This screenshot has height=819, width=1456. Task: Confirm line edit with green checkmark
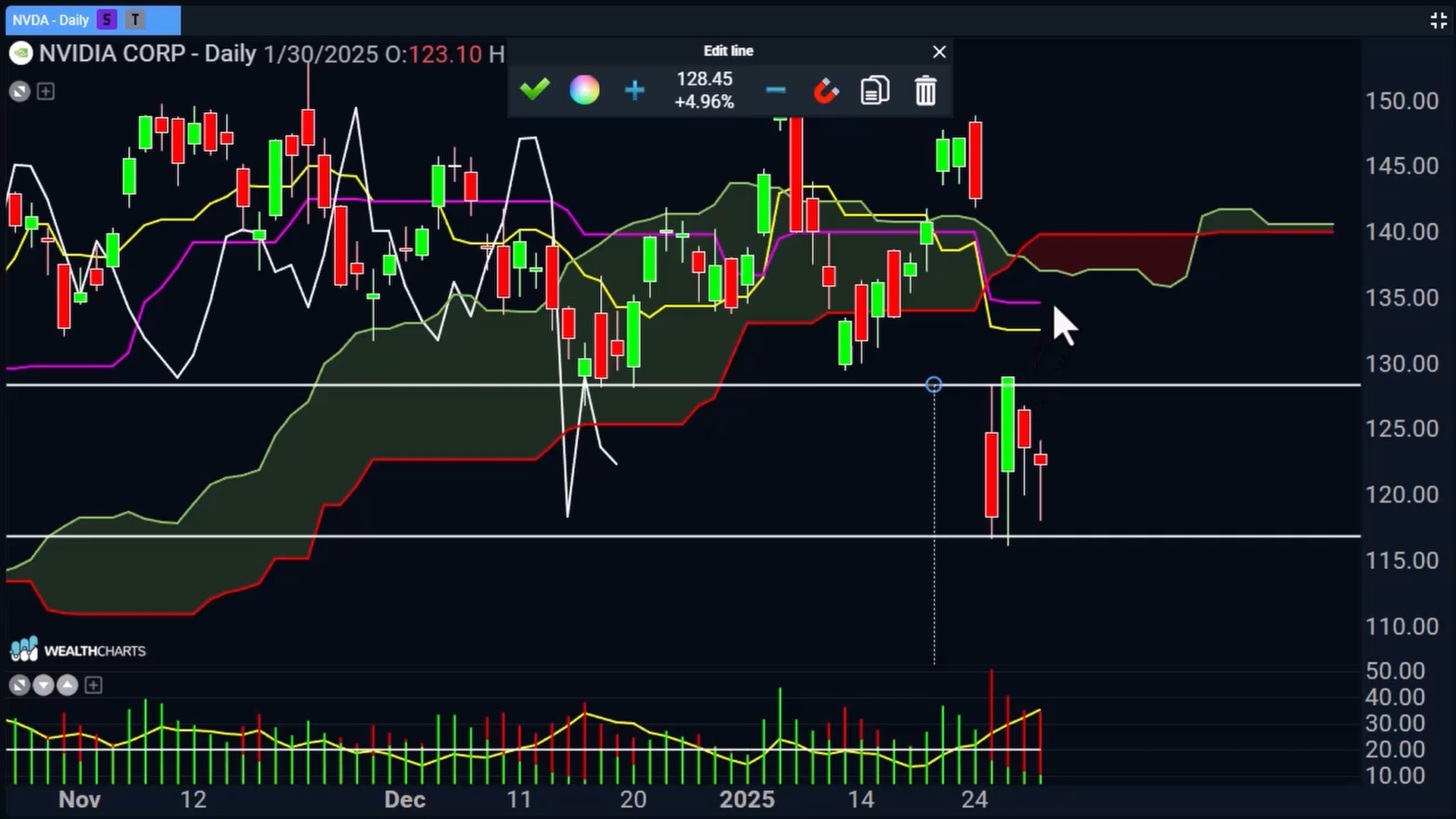coord(535,89)
